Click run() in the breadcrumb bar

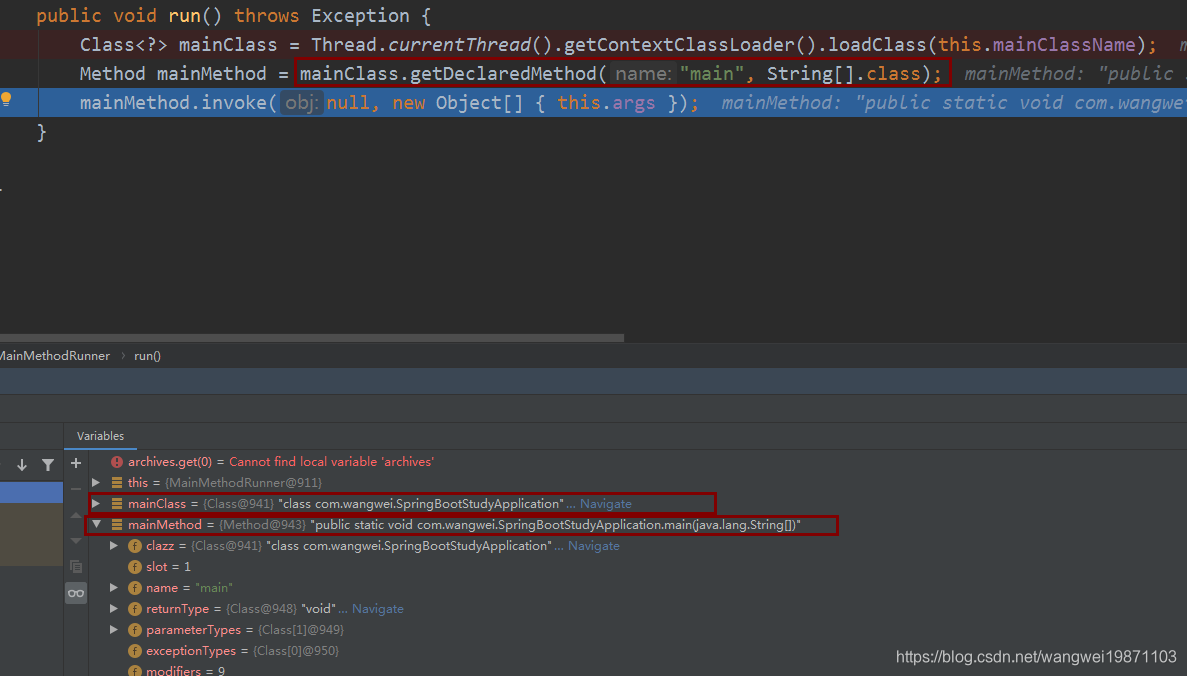click(x=147, y=356)
